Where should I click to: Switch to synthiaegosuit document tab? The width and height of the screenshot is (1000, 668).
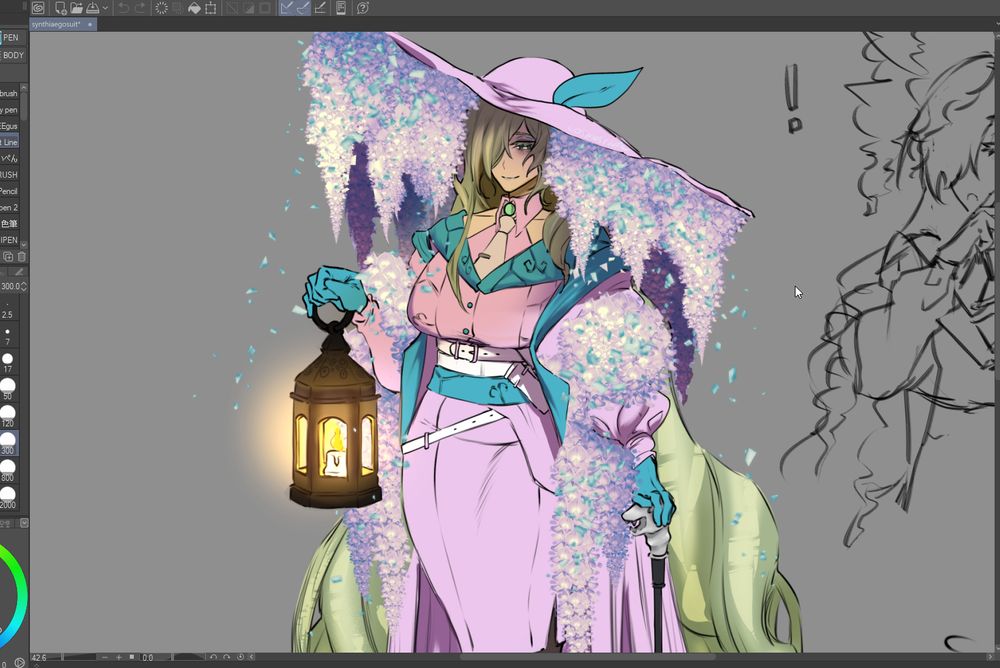(63, 24)
